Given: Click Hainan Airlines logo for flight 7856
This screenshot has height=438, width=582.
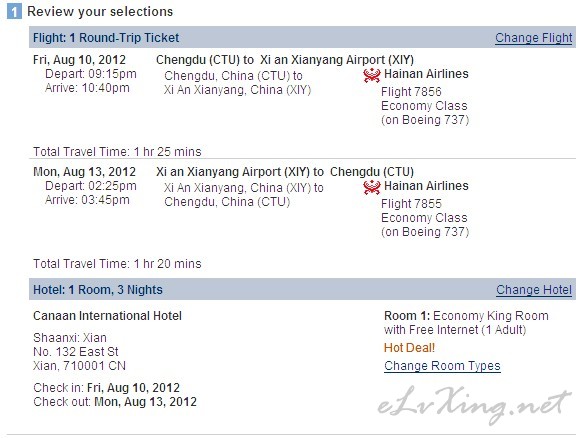Looking at the screenshot, I should tap(372, 75).
